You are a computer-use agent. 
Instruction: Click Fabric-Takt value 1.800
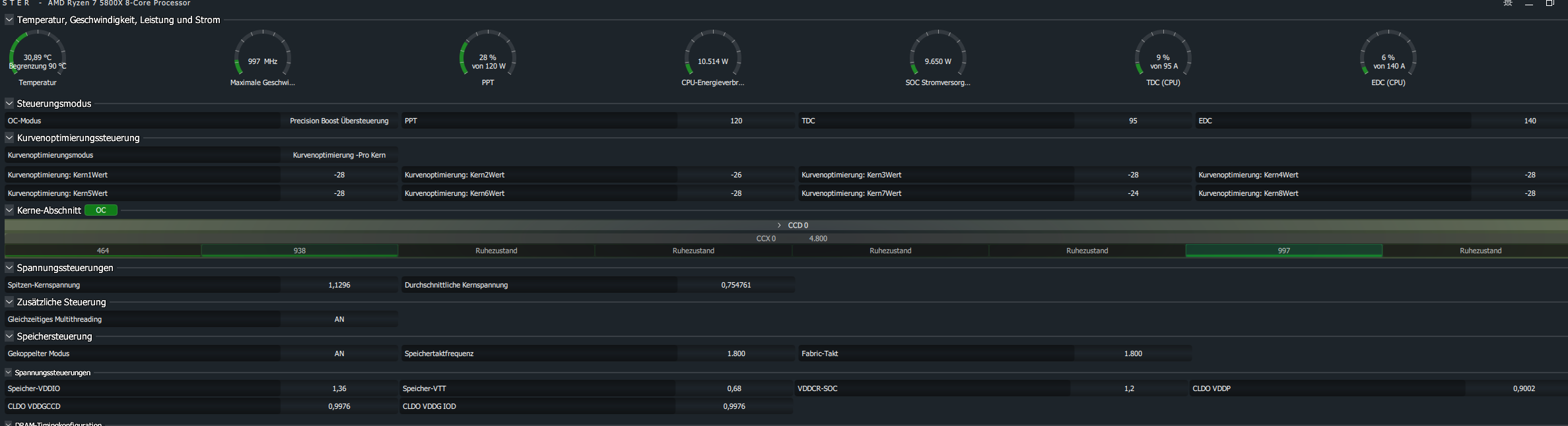[x=1133, y=353]
